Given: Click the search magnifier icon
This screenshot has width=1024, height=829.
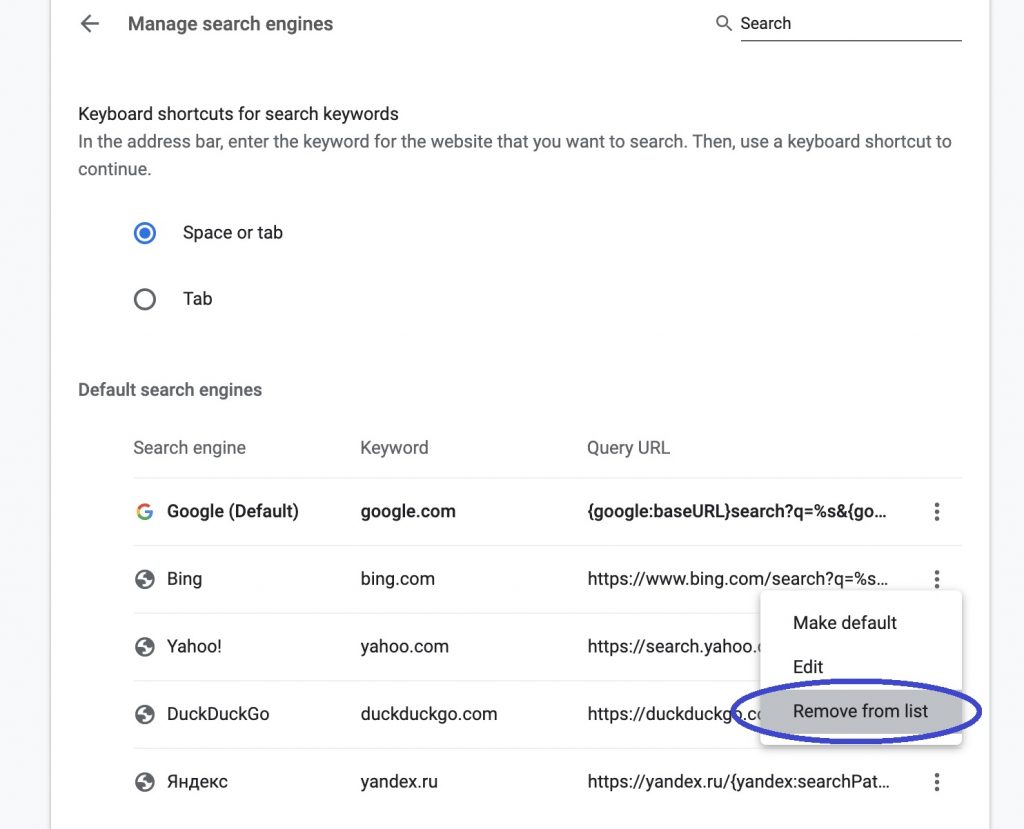Looking at the screenshot, I should click(x=723, y=24).
